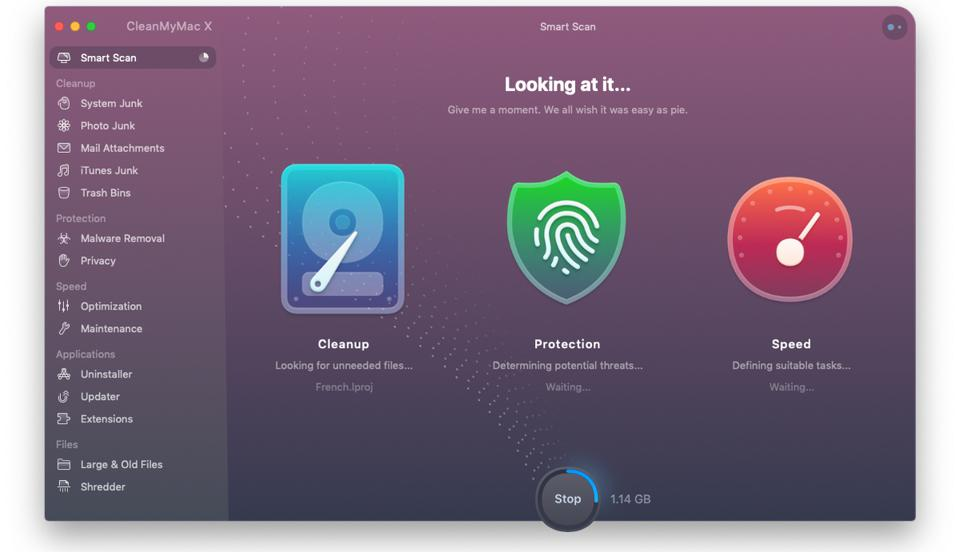The image size is (960, 552).
Task: Click the 'Looking at it...' headline
Action: 567,84
